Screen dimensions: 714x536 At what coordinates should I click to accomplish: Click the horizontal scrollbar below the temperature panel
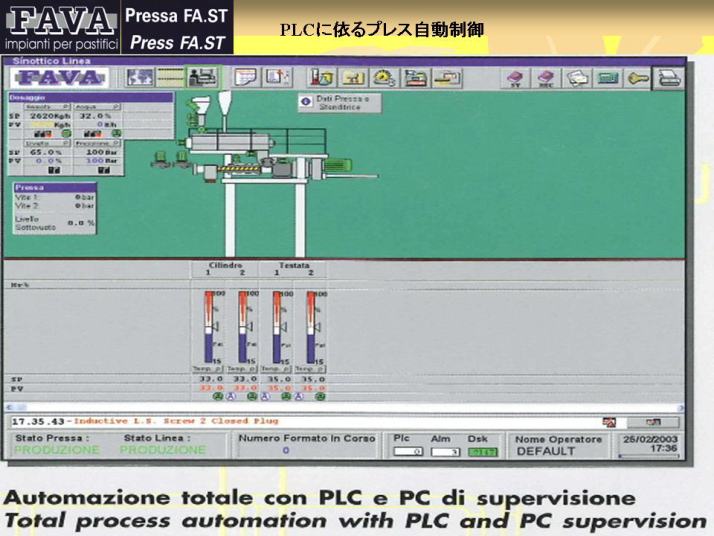click(345, 408)
